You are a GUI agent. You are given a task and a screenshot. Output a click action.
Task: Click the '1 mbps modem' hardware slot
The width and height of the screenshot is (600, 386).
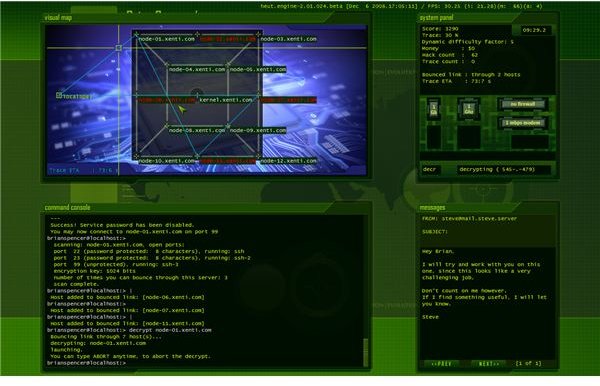[523, 123]
